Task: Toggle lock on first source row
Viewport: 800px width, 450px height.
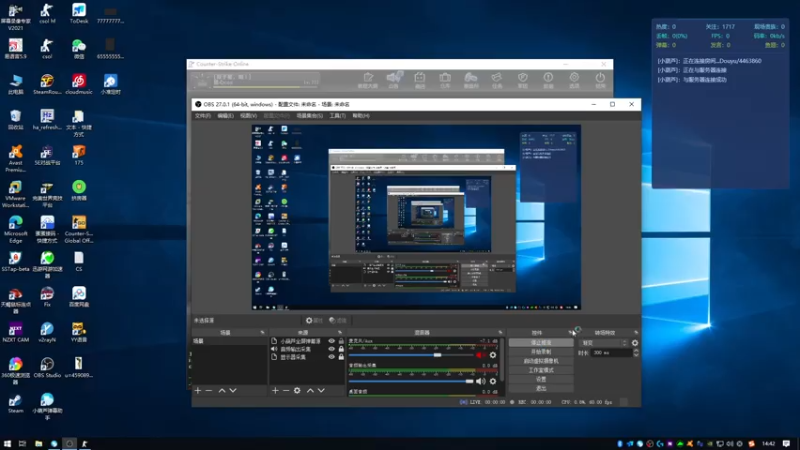Action: 341,341
